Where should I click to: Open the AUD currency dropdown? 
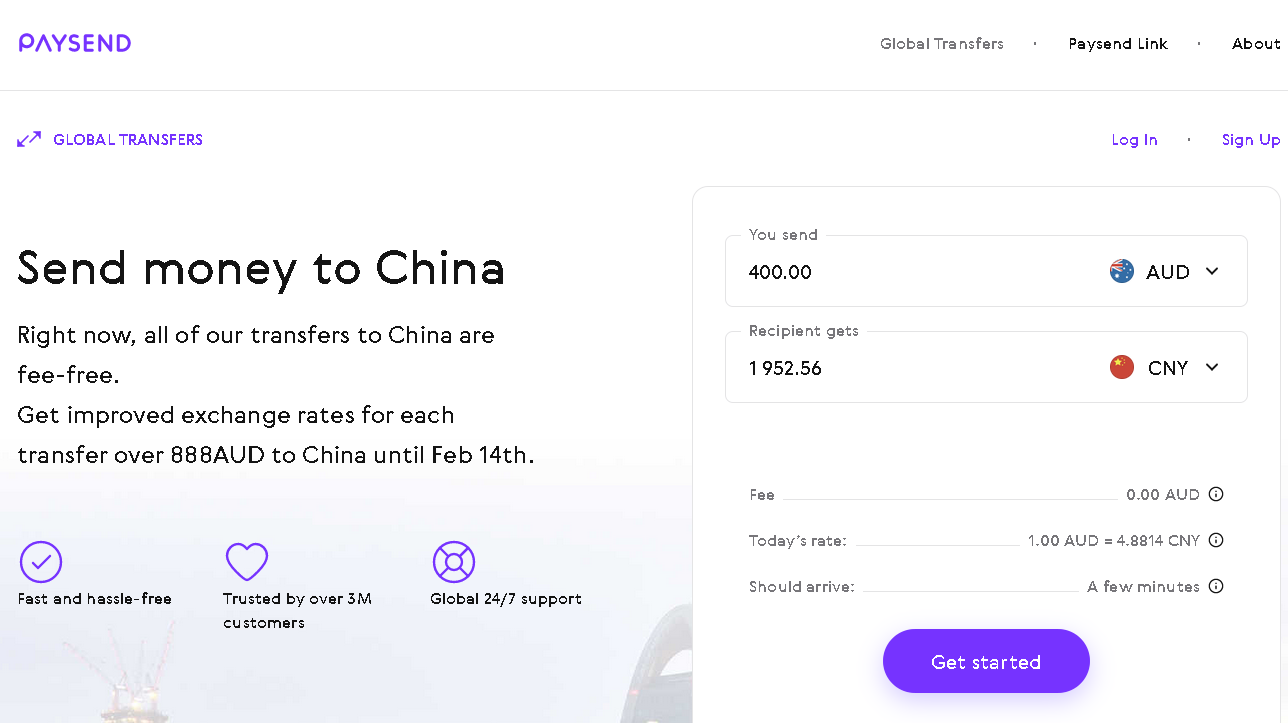1212,271
